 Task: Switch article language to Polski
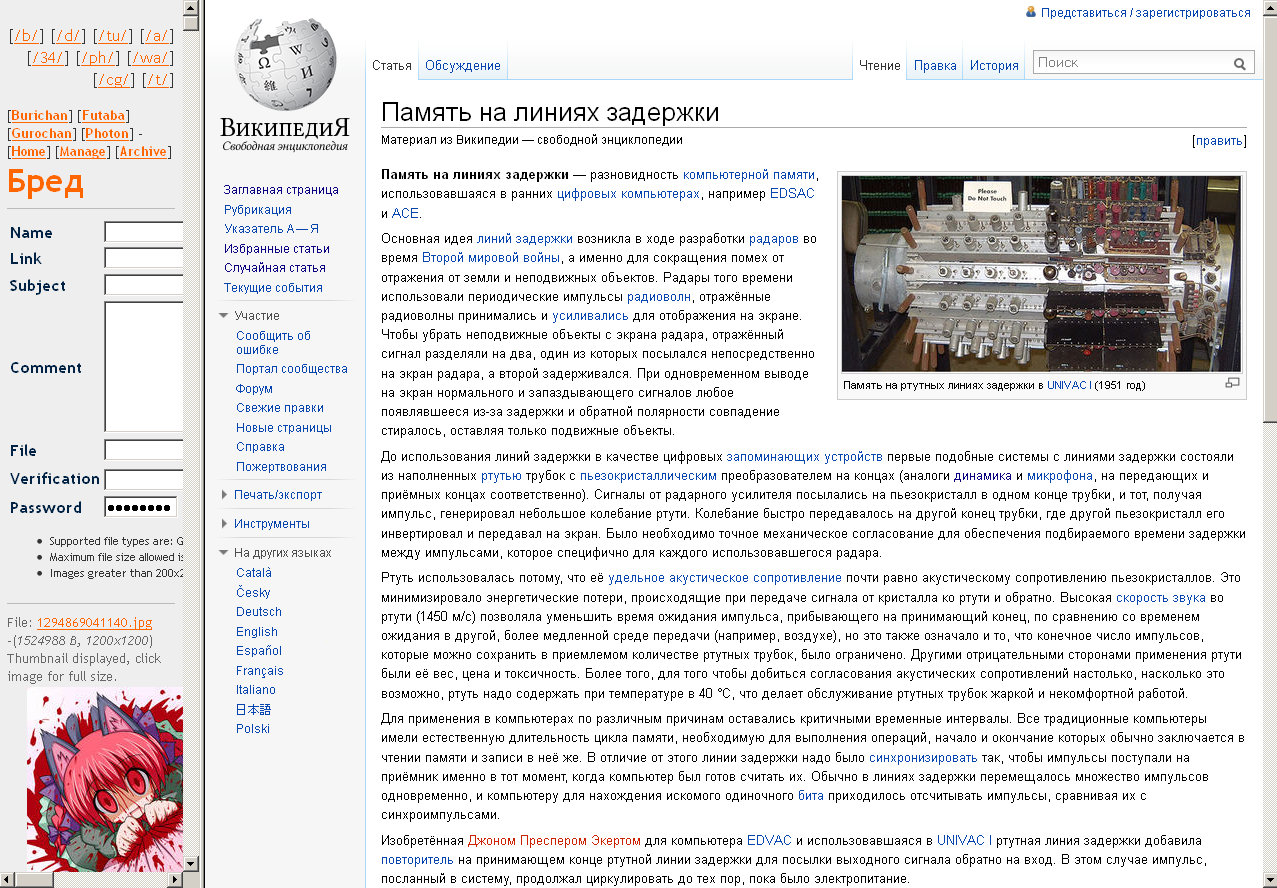[253, 729]
